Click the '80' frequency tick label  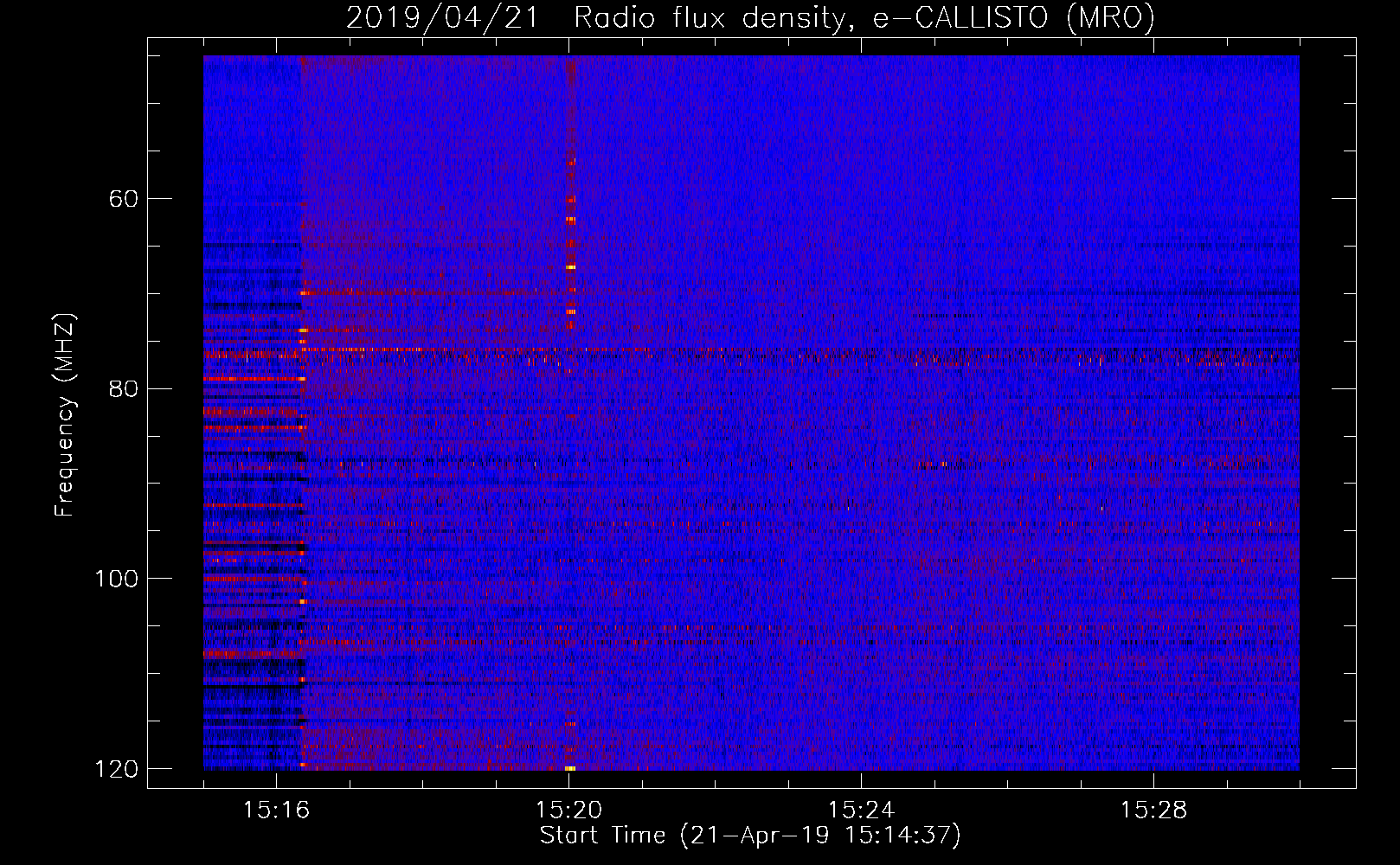[123, 388]
